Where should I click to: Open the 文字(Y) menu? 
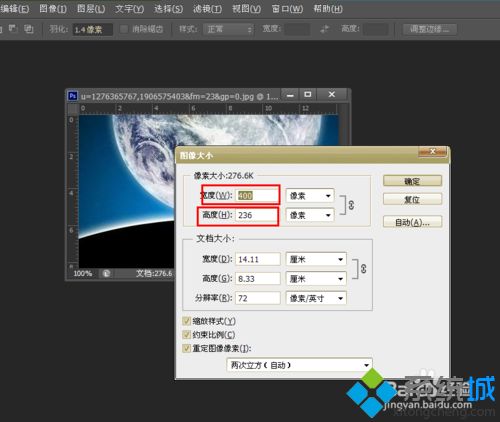click(129, 9)
